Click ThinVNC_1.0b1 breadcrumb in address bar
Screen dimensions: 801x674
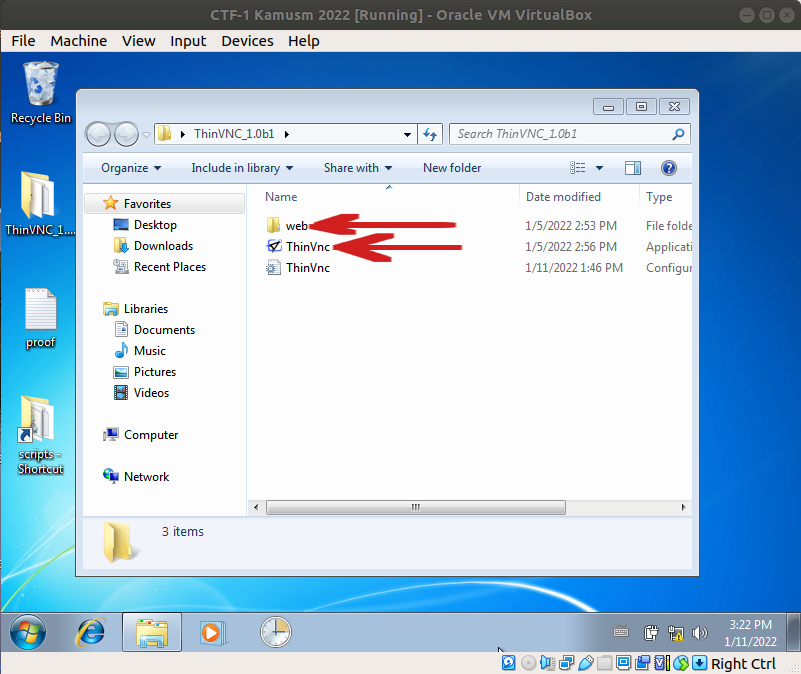click(x=234, y=134)
